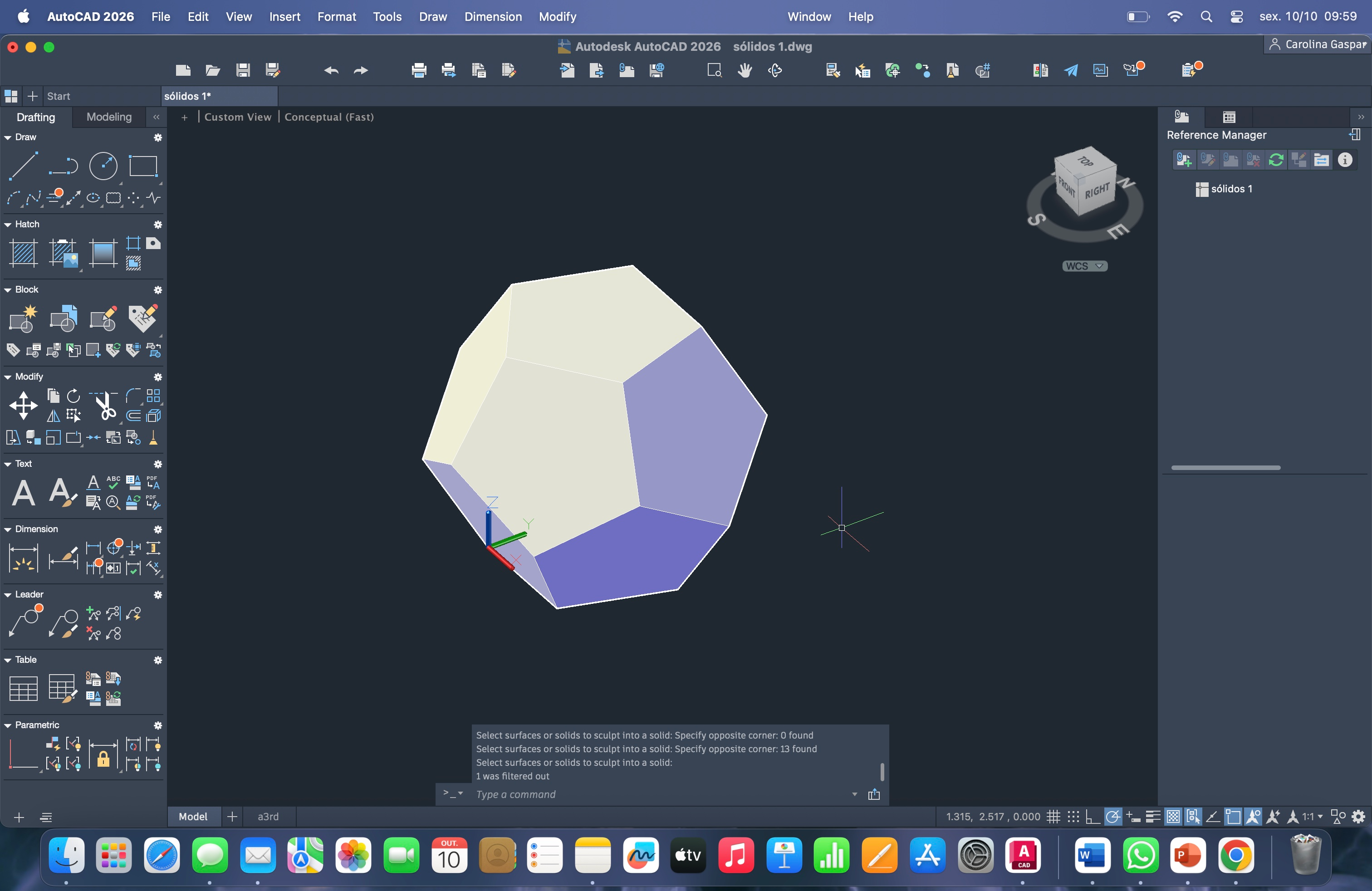Toggle grid display in status bar
This screenshot has height=891, width=1372.
tap(1053, 817)
